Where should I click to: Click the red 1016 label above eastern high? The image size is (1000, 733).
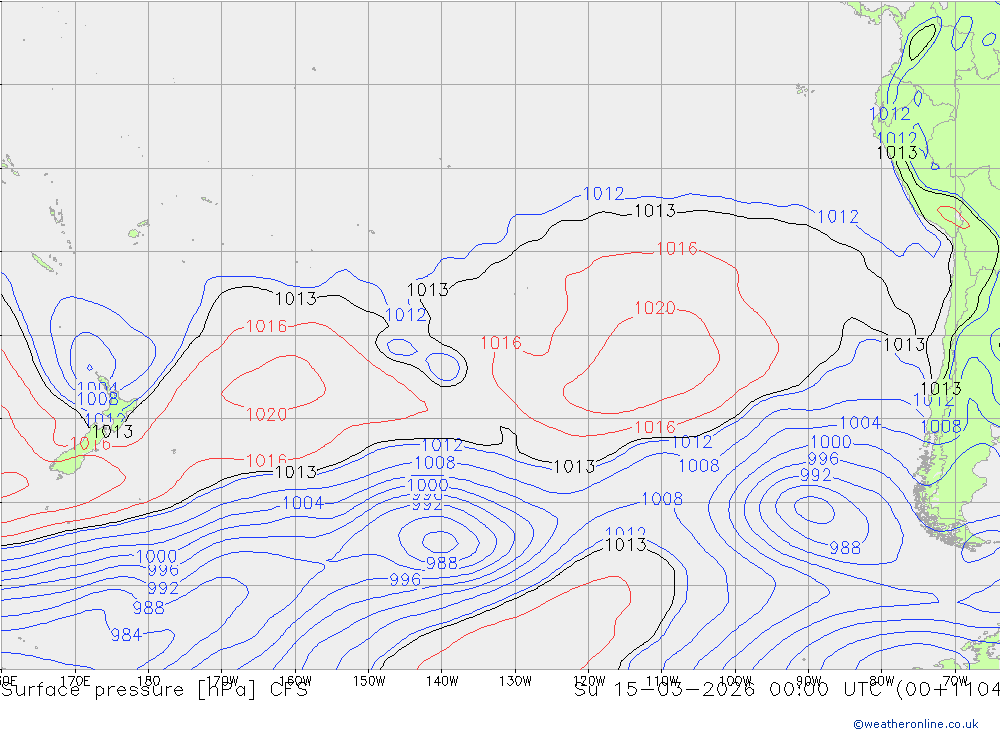(677, 249)
